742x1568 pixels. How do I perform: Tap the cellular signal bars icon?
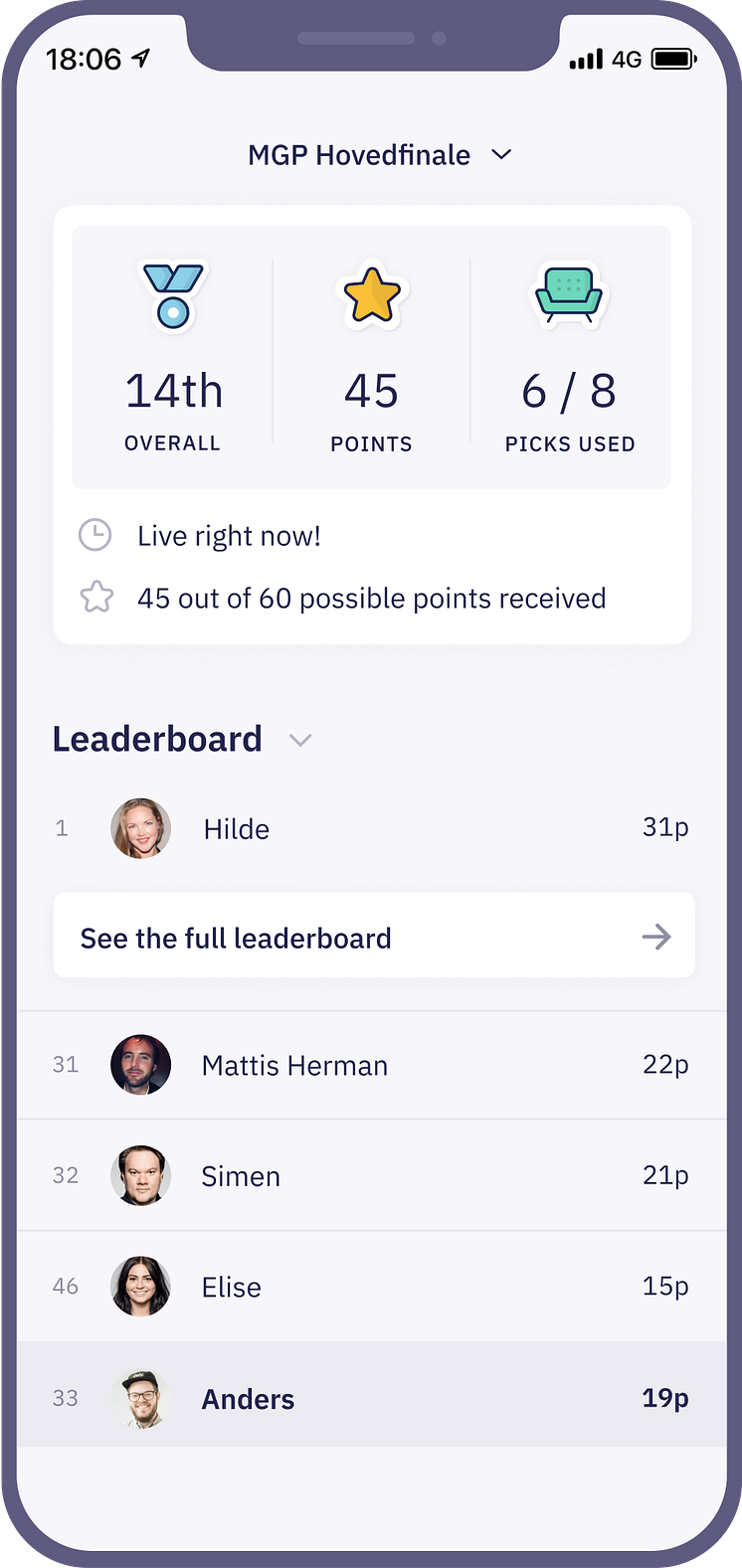coord(586,60)
